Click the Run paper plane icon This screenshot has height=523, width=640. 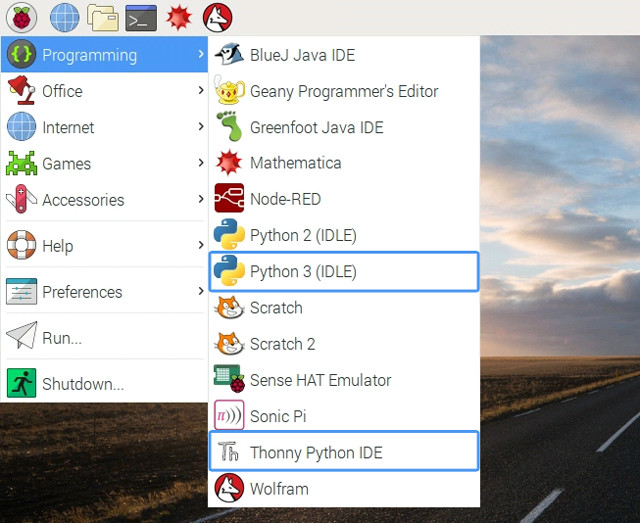coord(22,335)
